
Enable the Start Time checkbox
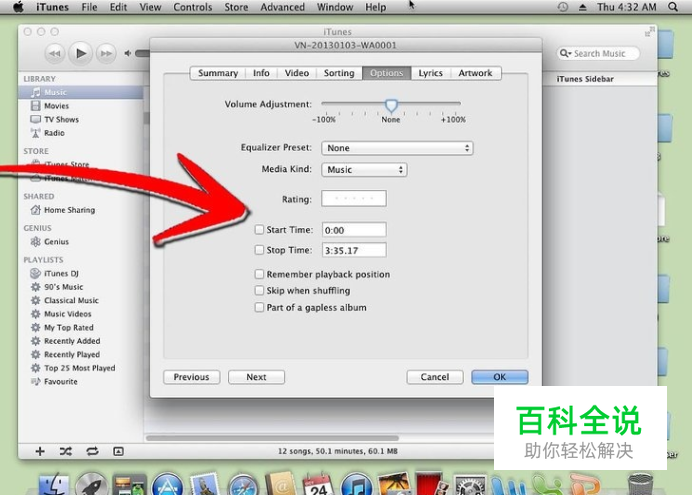pyautogui.click(x=259, y=229)
